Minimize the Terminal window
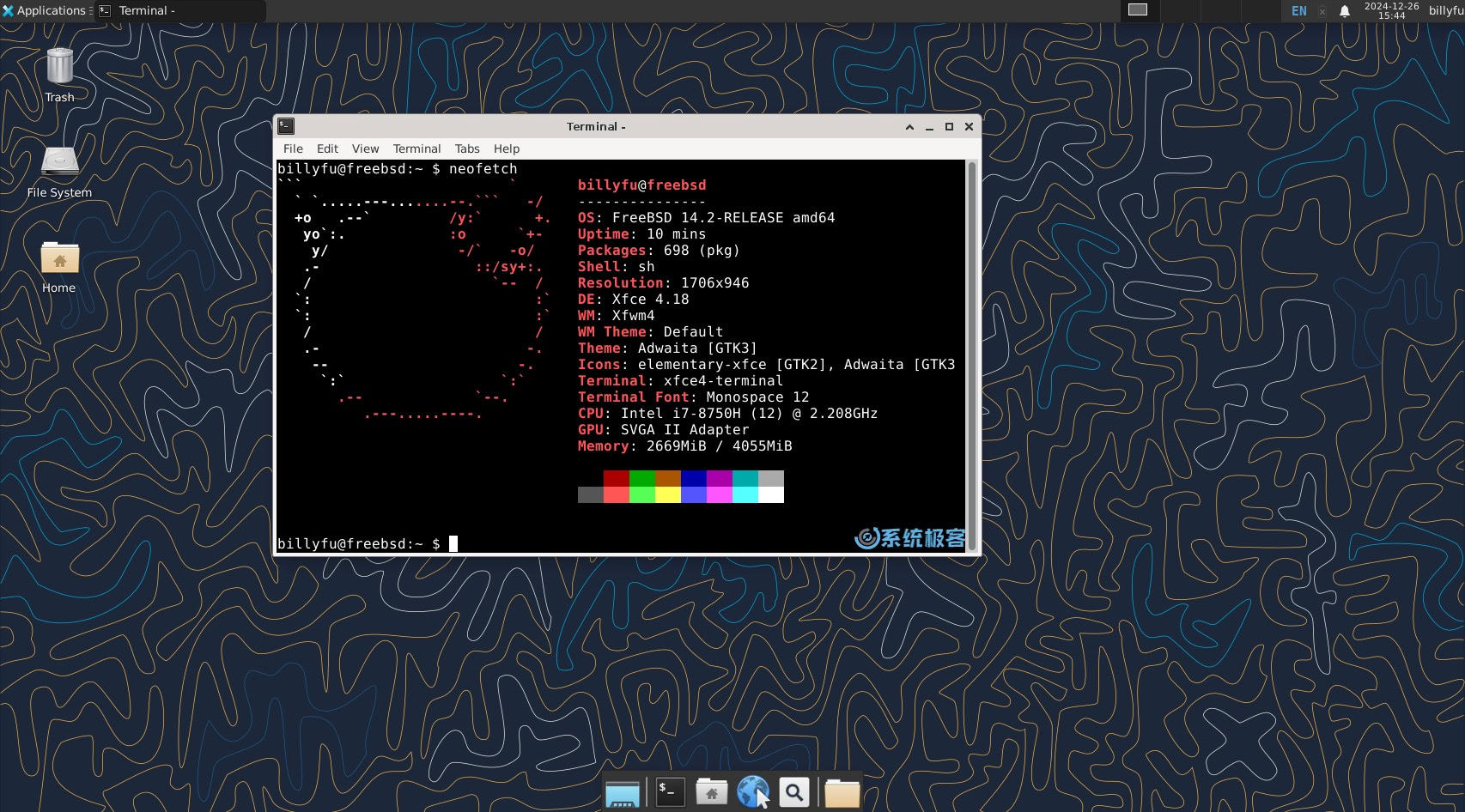This screenshot has height=812, width=1465. [929, 127]
